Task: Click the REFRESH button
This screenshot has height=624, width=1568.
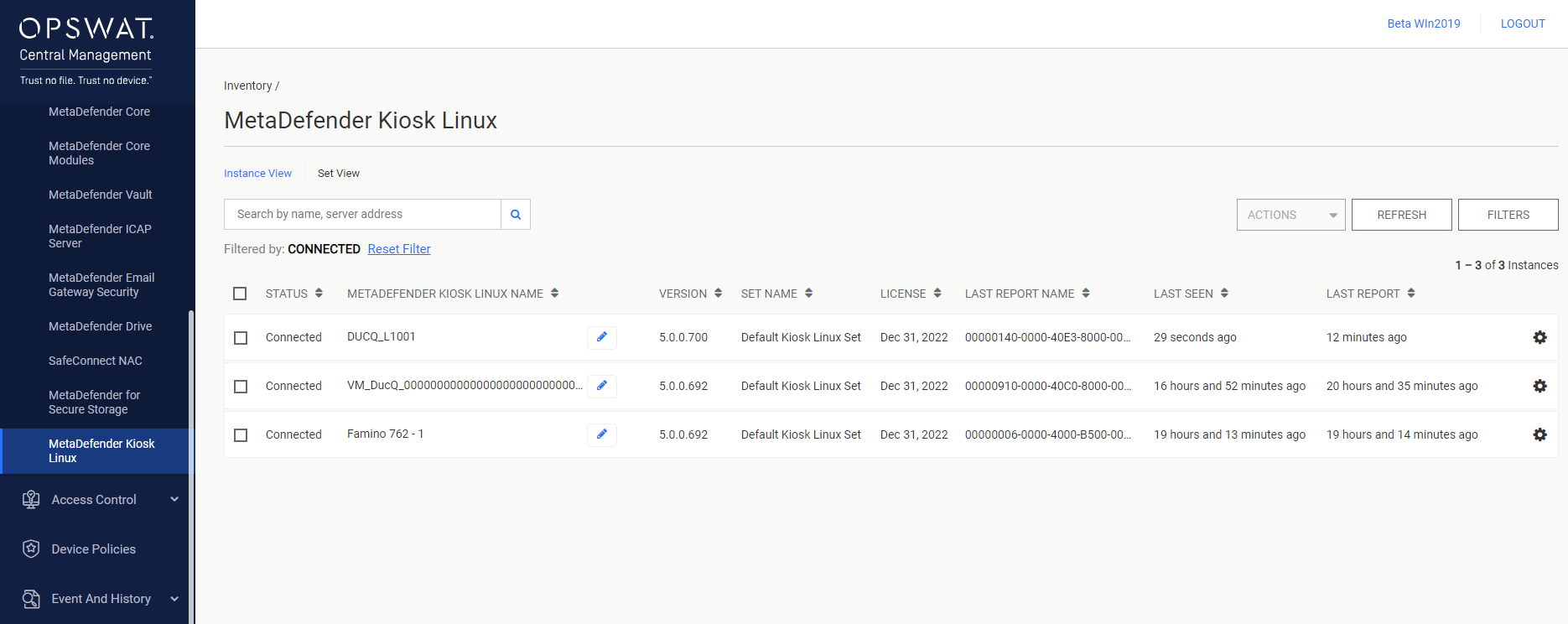Action: pos(1401,215)
